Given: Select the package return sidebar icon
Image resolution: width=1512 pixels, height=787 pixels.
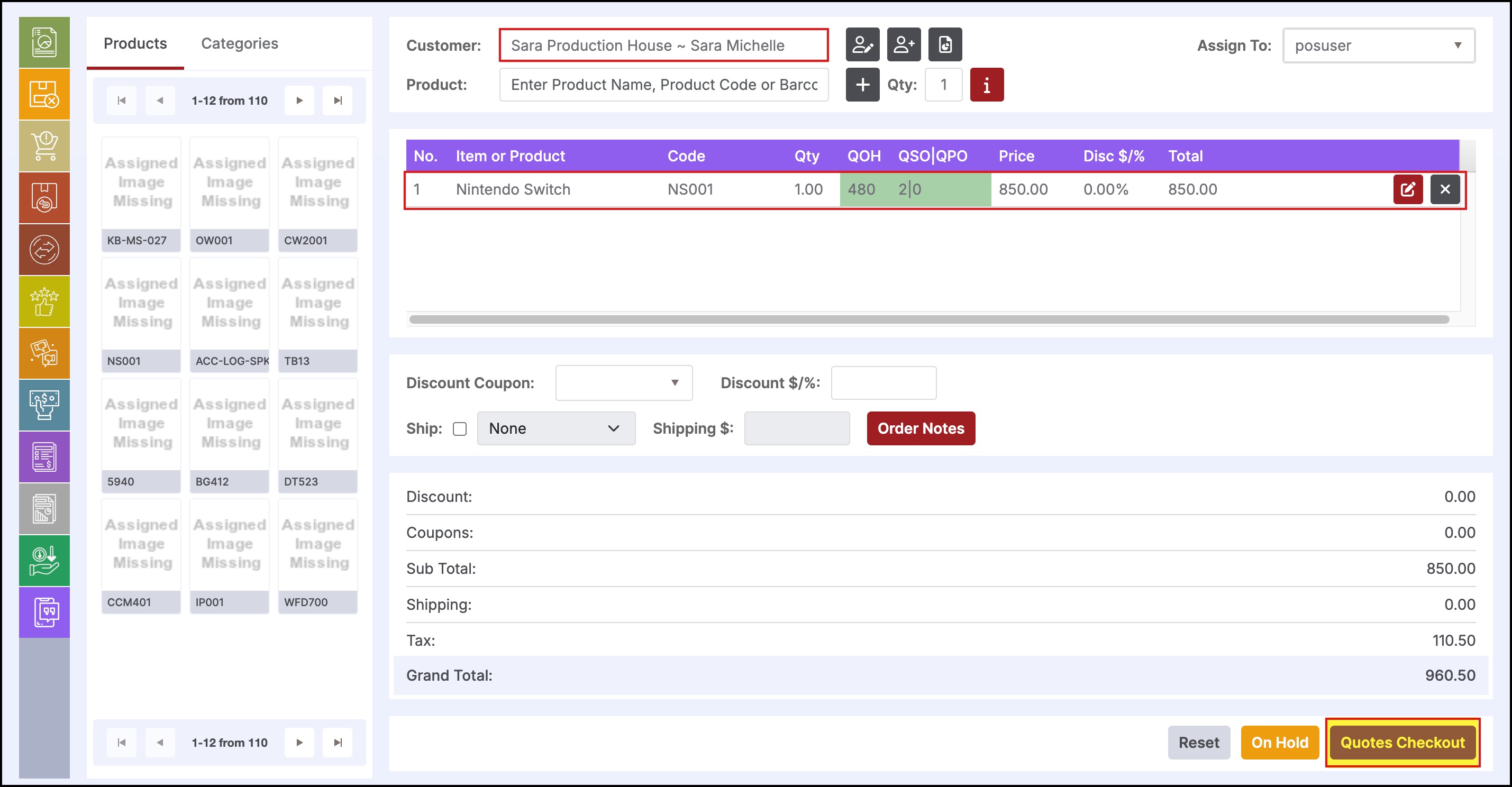Looking at the screenshot, I should click(x=44, y=198).
